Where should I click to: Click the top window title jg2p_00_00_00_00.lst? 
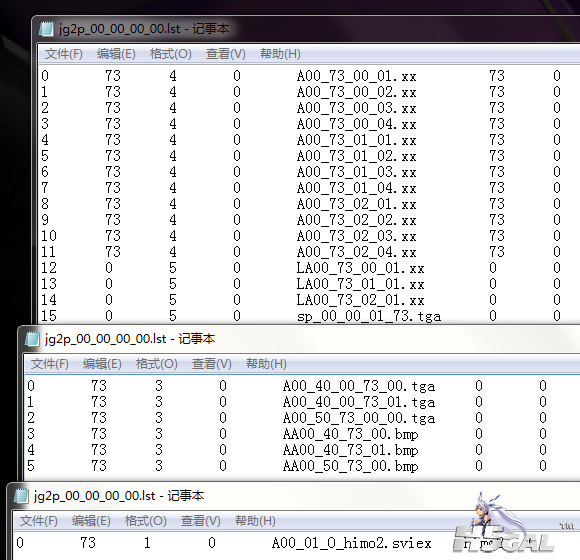119,29
